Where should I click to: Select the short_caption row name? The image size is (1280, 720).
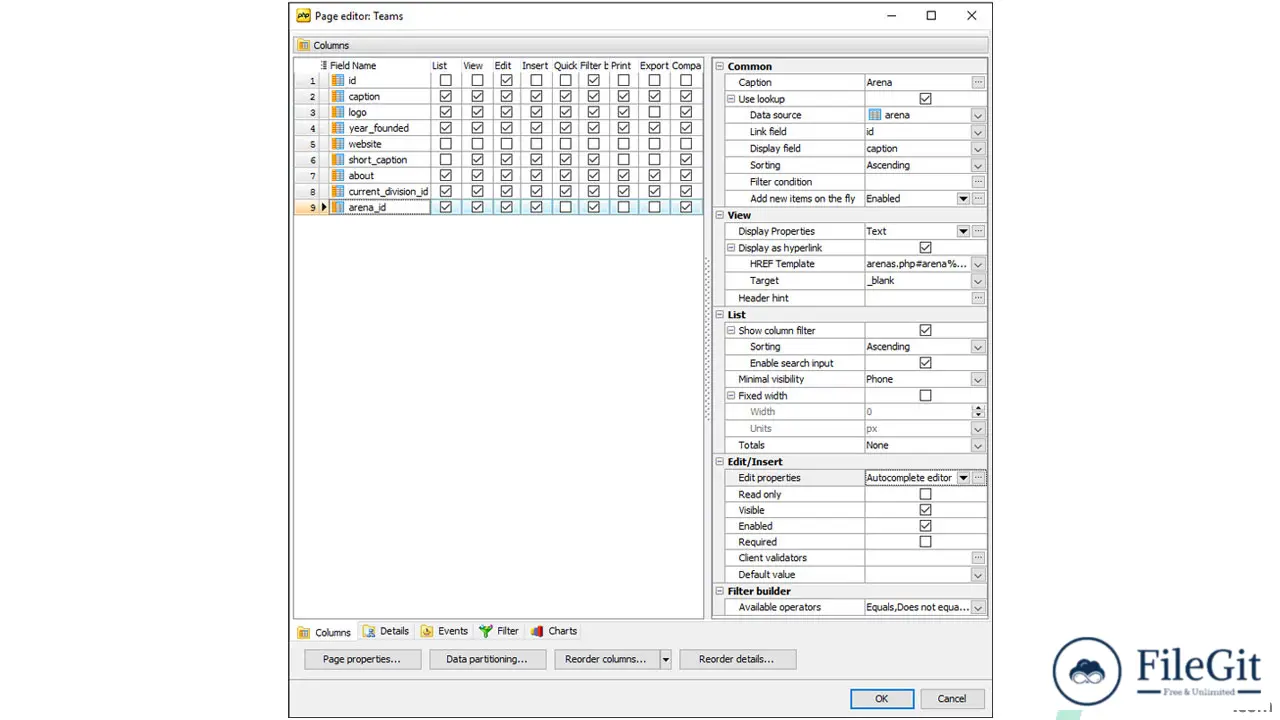378,160
